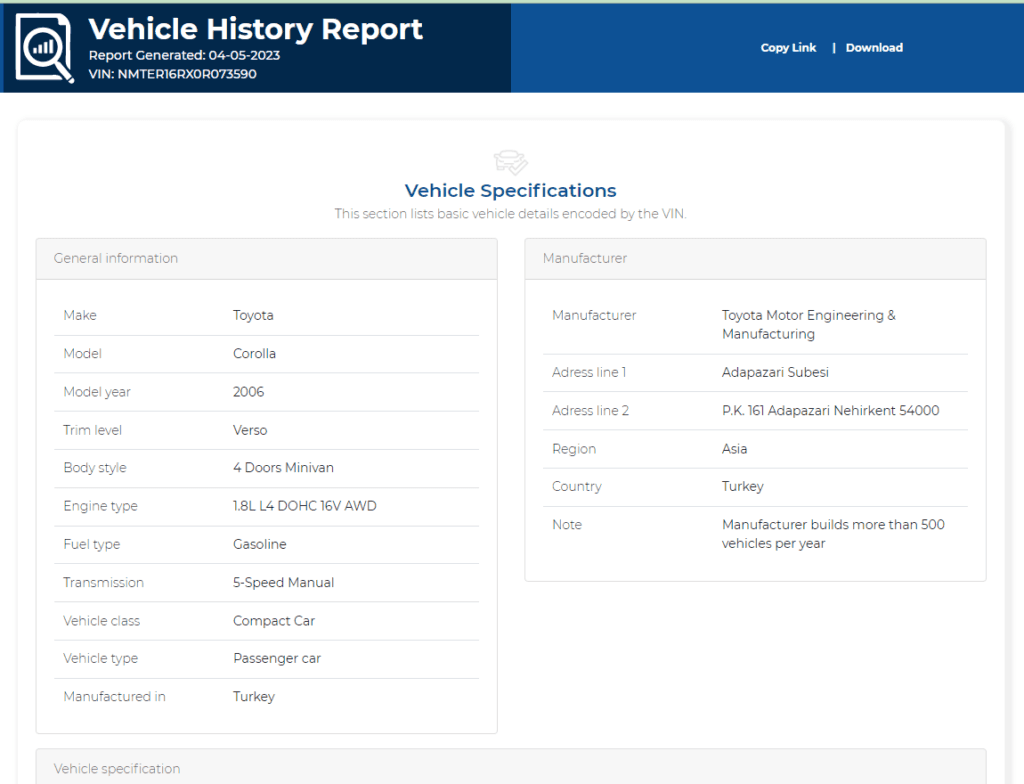Click the Country value Turkey
The image size is (1024, 784).
743,487
